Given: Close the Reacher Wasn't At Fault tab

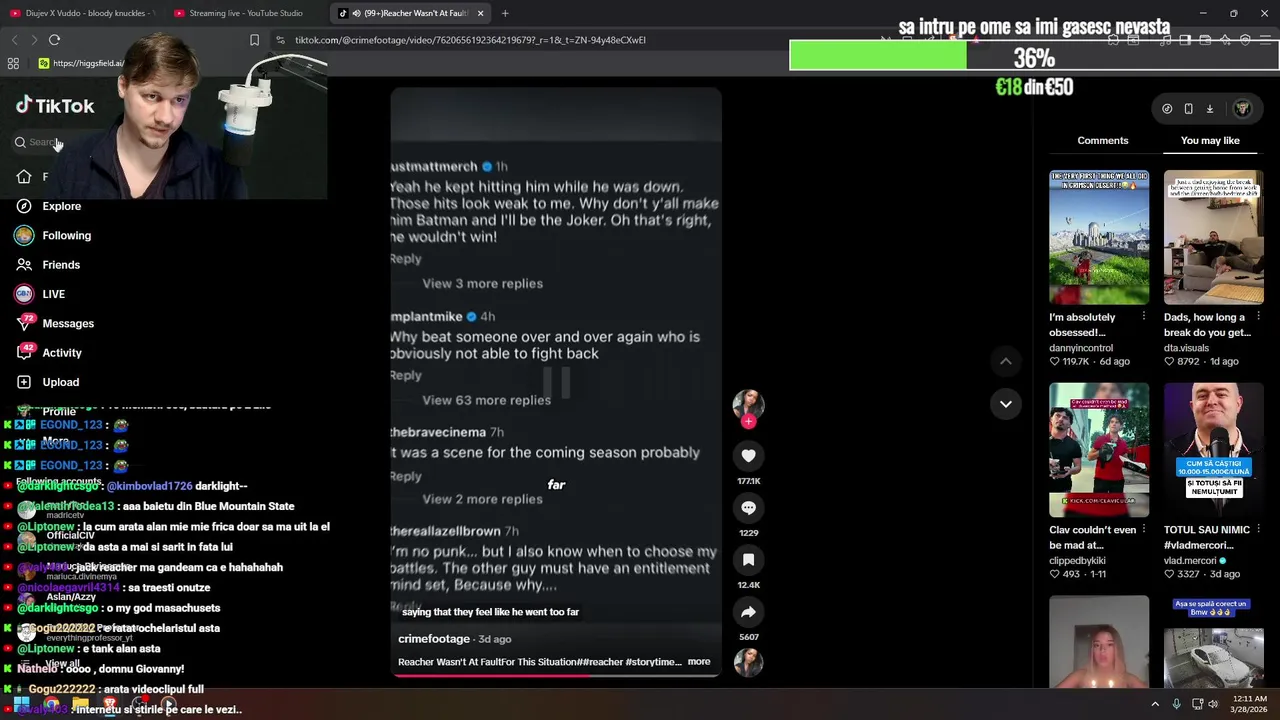Looking at the screenshot, I should click(x=481, y=13).
